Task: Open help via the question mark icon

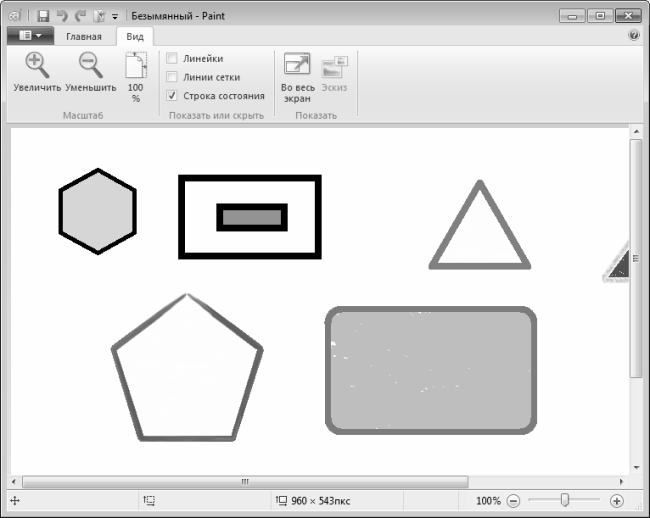Action: [633, 35]
